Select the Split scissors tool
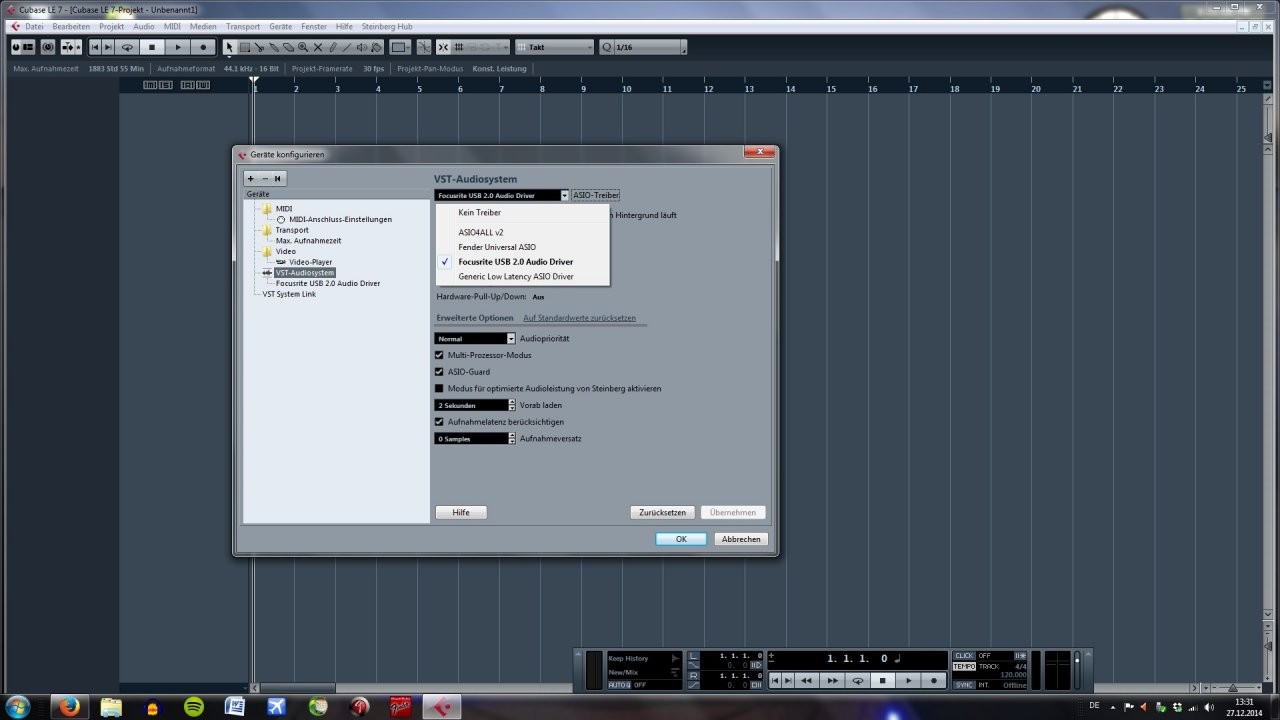The width and height of the screenshot is (1280, 720). click(x=259, y=47)
